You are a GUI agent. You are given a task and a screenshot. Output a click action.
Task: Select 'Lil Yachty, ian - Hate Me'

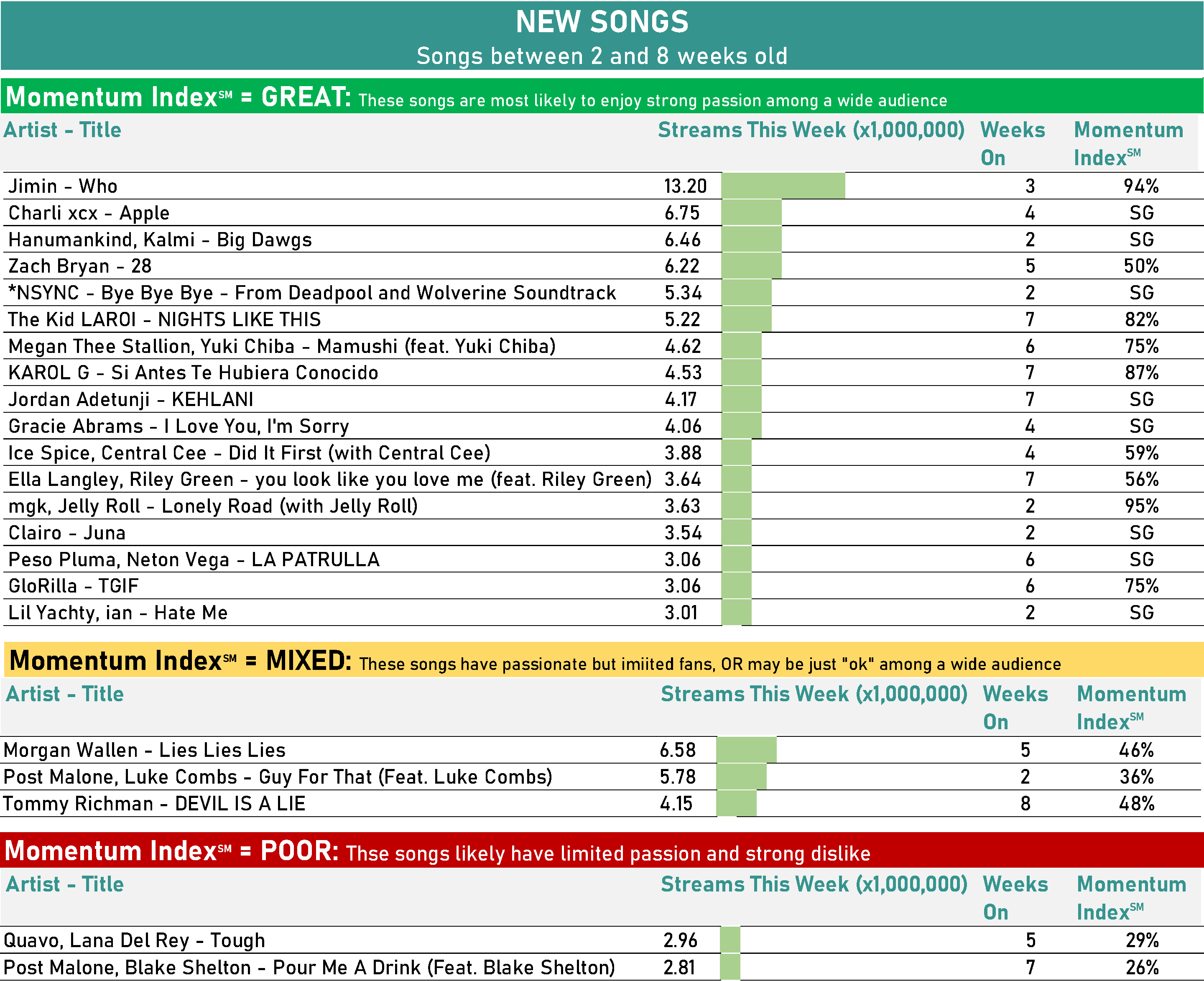(117, 613)
